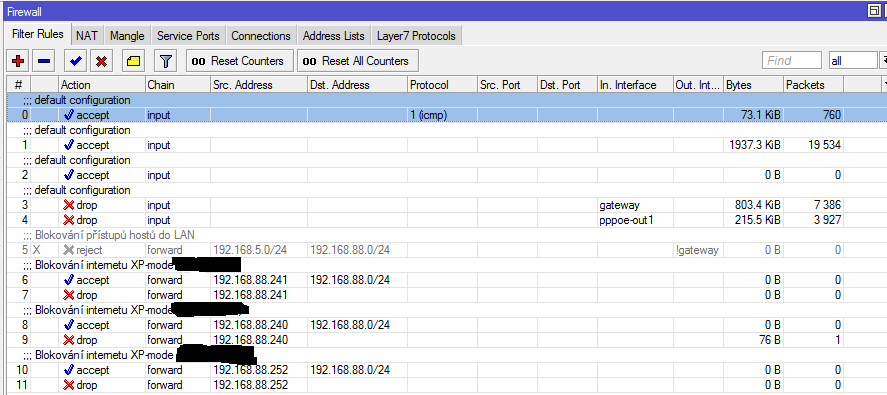The image size is (887, 395).
Task: Select the '19 534' packets cell
Action: click(x=813, y=145)
